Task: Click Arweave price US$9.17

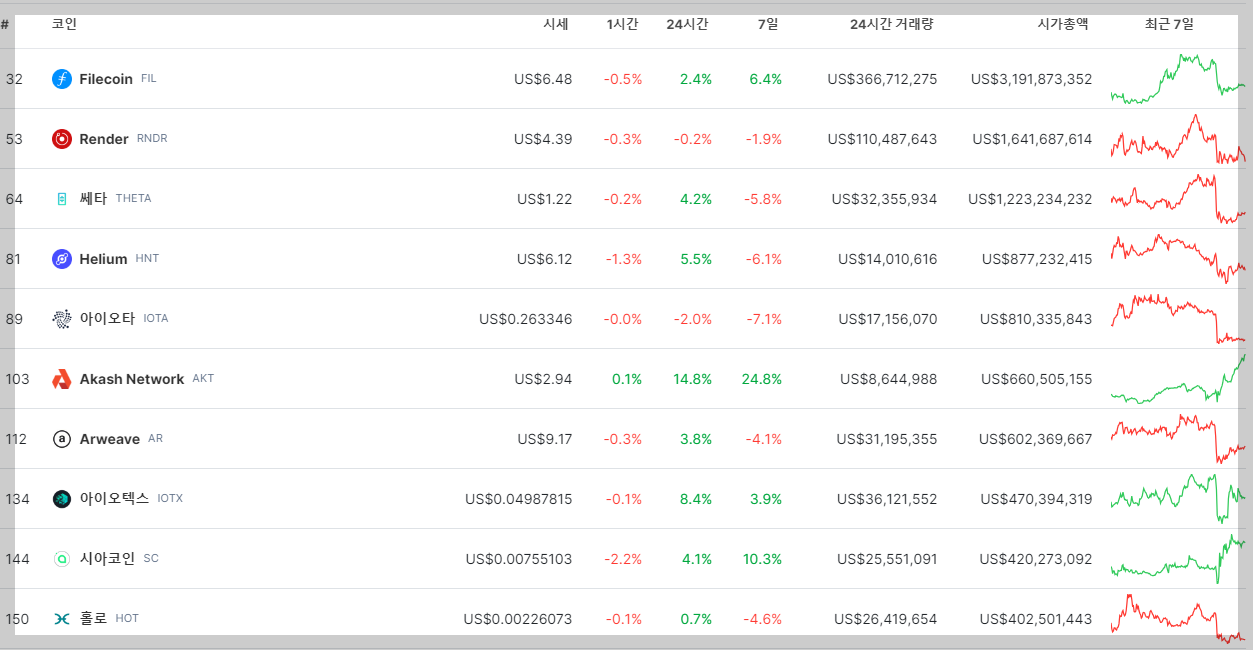Action: (x=545, y=439)
